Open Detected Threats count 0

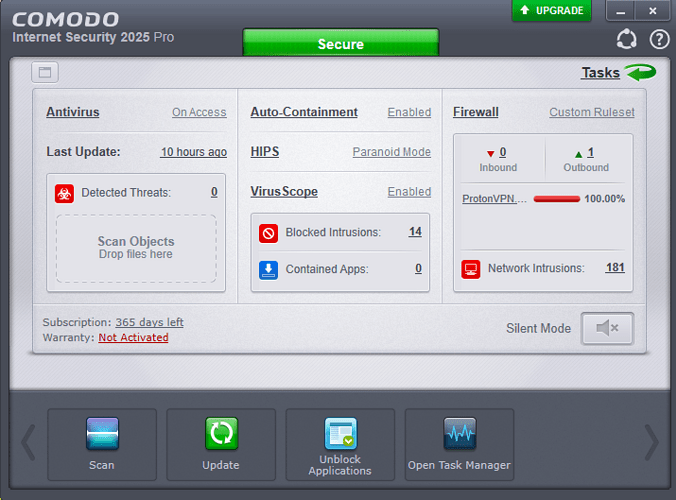click(214, 192)
